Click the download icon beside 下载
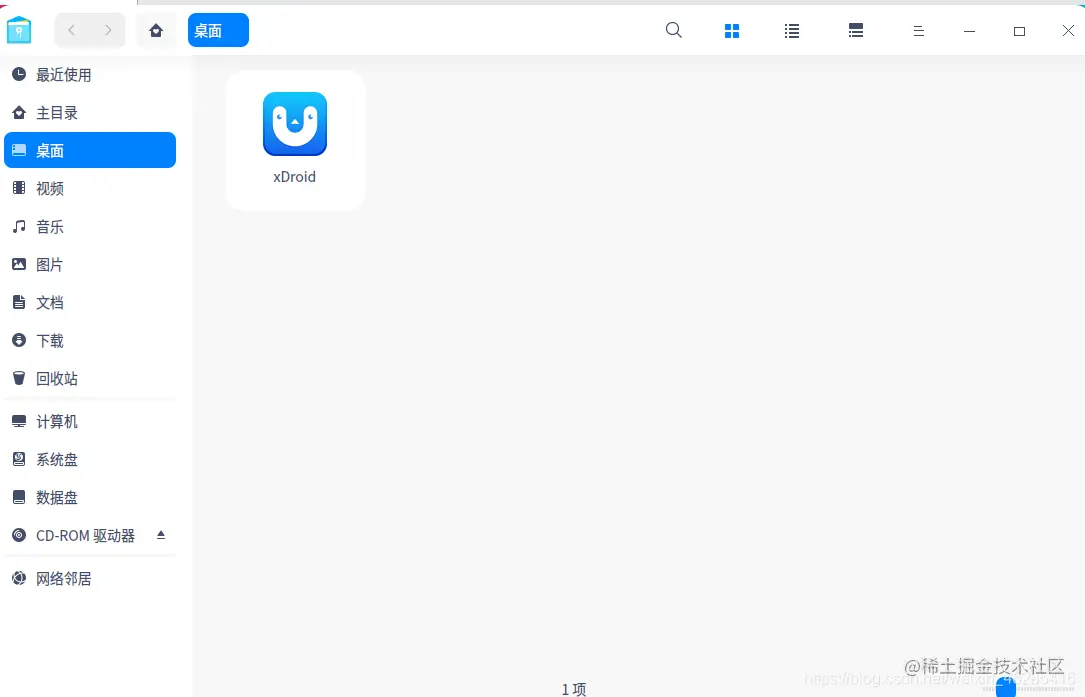Screen dimensions: 1085x697 (x=19, y=340)
